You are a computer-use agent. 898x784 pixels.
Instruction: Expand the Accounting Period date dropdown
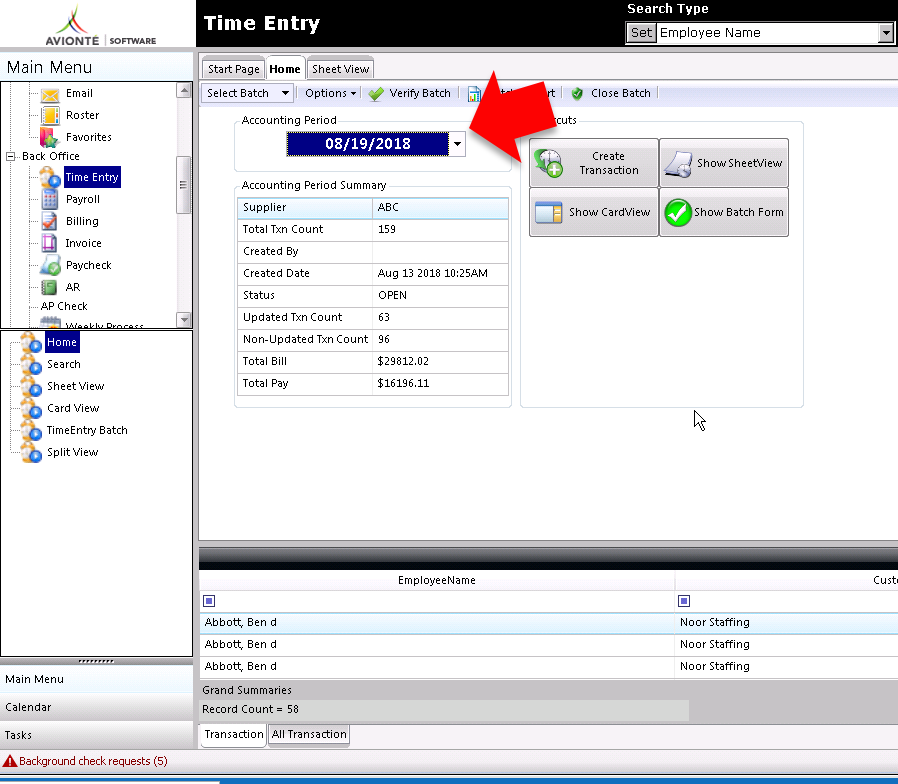457,144
